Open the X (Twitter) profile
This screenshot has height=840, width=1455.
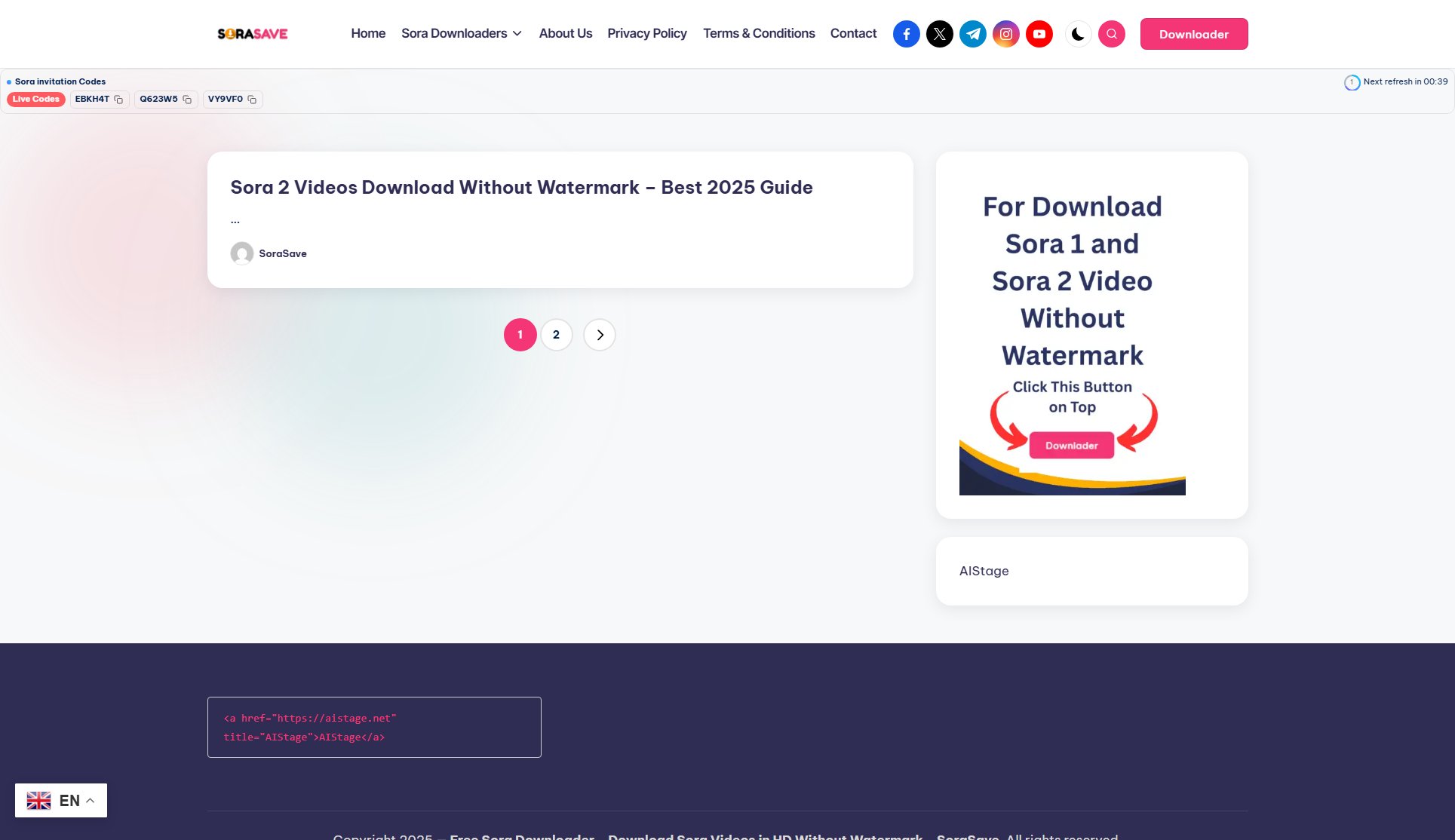point(939,33)
